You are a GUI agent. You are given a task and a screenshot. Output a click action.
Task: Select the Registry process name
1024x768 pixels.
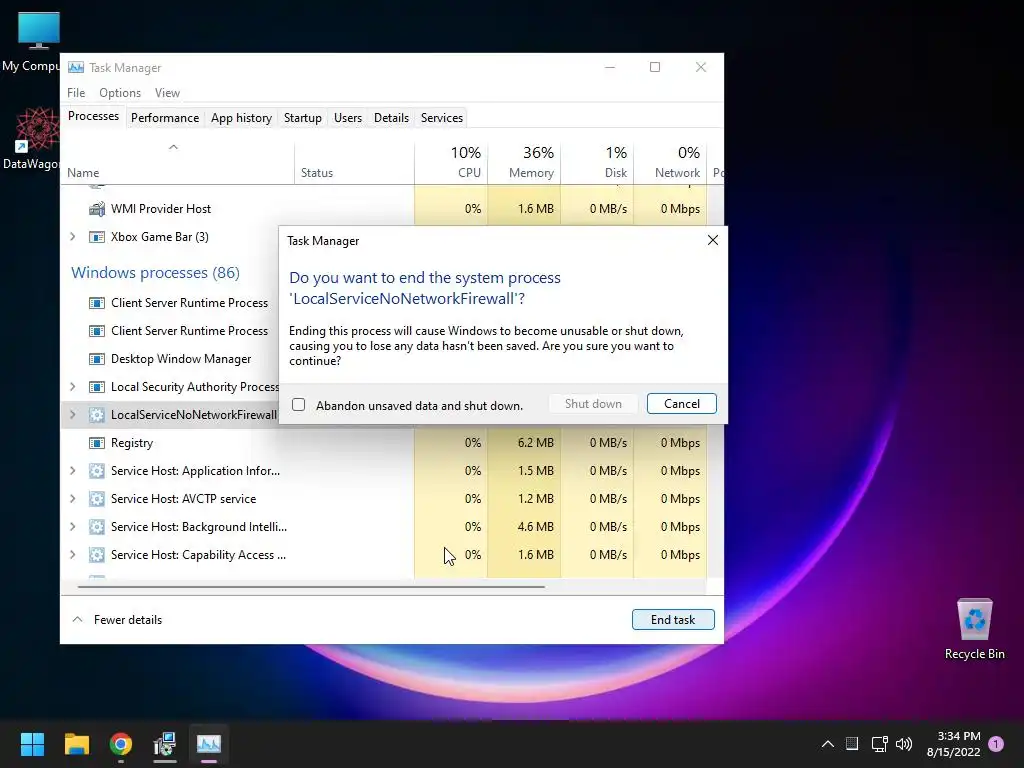[132, 443]
